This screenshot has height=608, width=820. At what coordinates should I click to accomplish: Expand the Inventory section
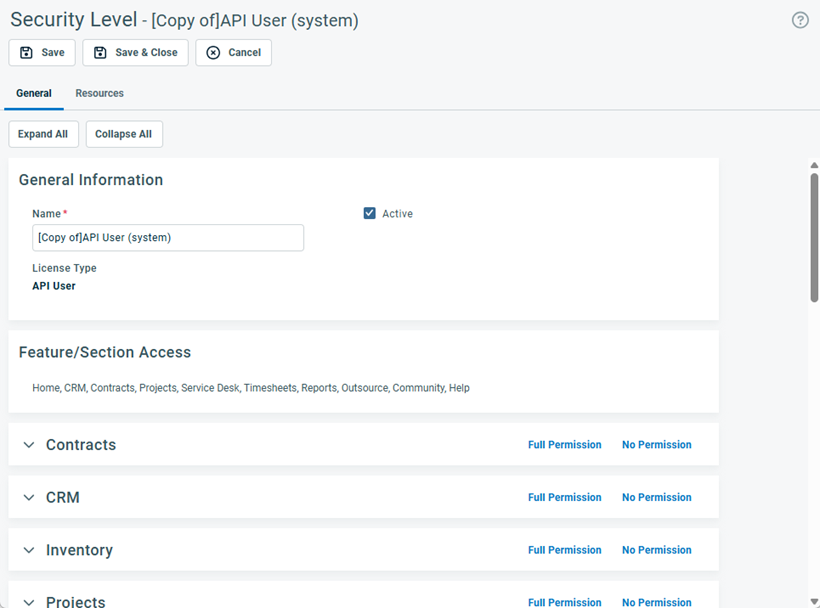tap(29, 550)
